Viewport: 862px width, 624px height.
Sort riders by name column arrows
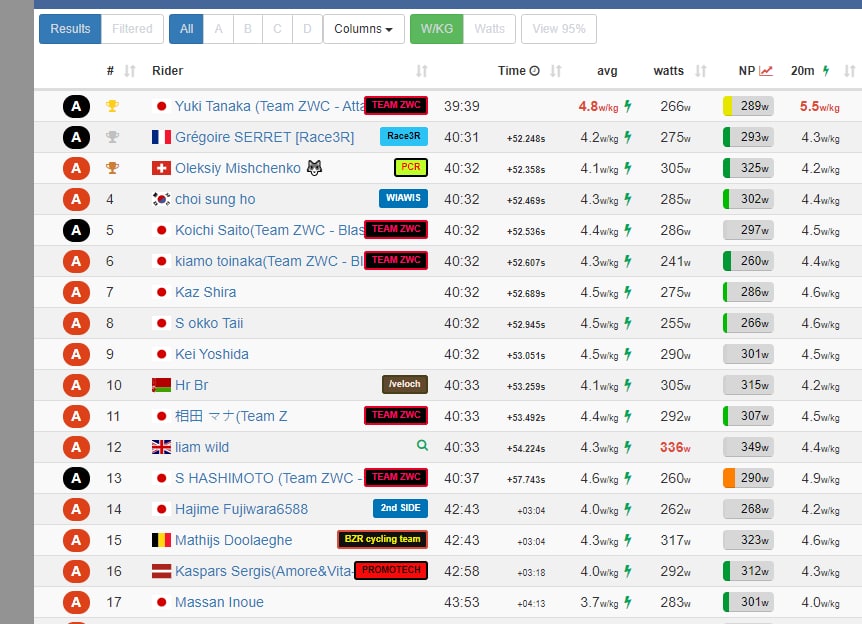(x=422, y=71)
